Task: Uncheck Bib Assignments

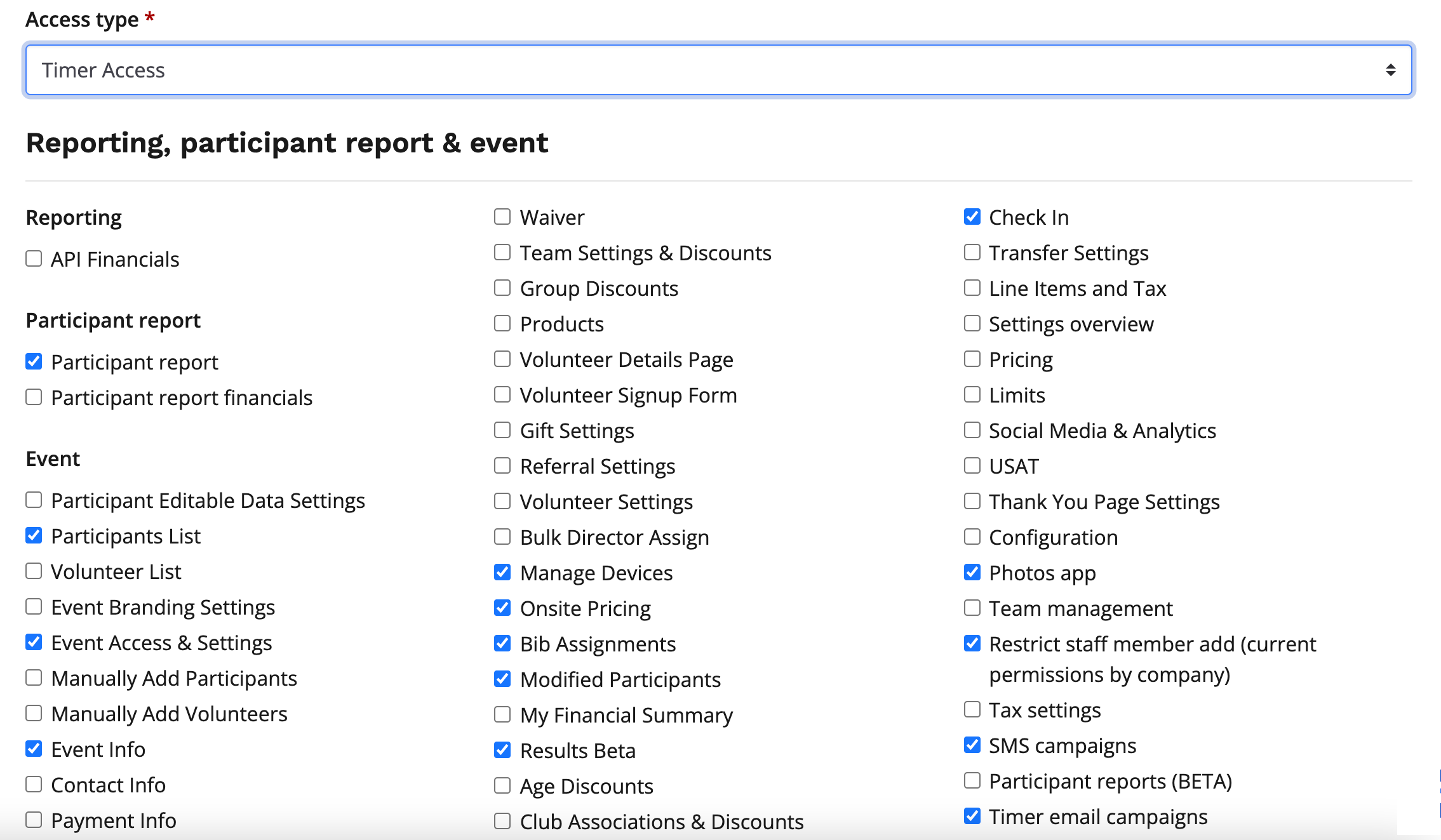Action: tap(502, 644)
